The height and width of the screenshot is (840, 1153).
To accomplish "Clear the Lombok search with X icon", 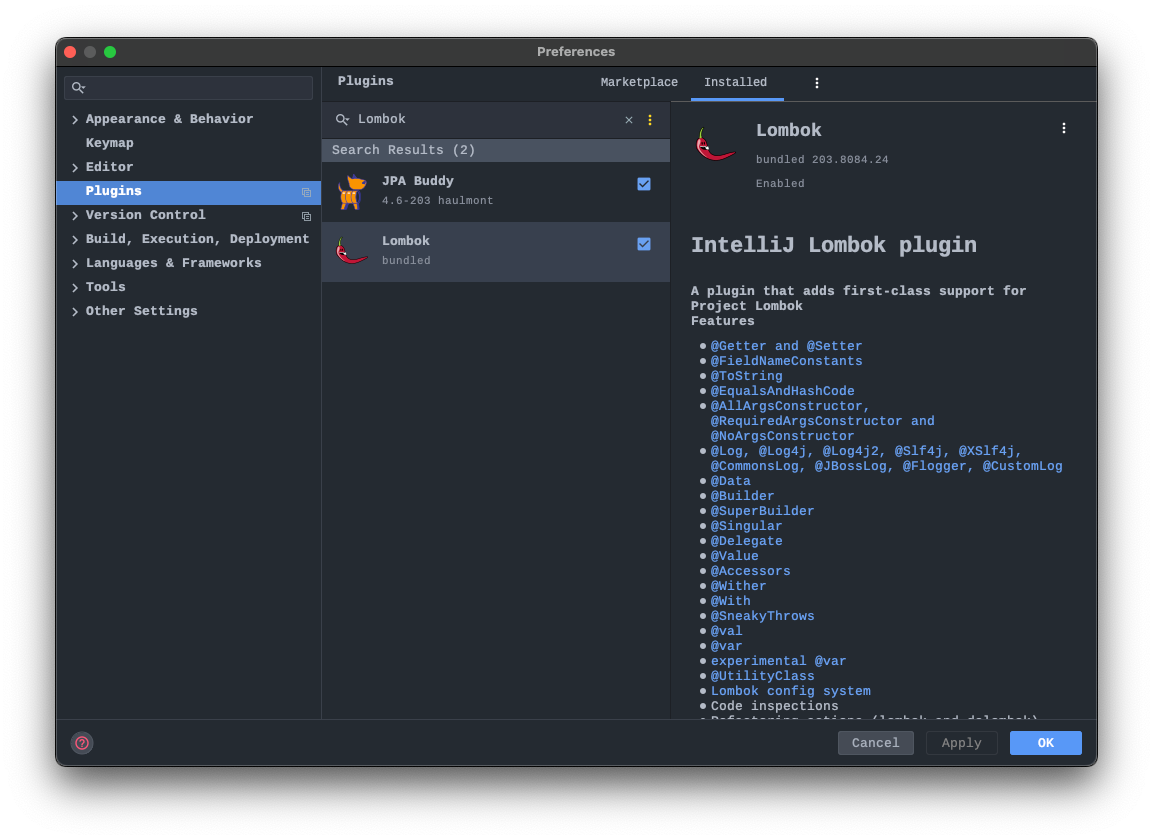I will pos(629,120).
